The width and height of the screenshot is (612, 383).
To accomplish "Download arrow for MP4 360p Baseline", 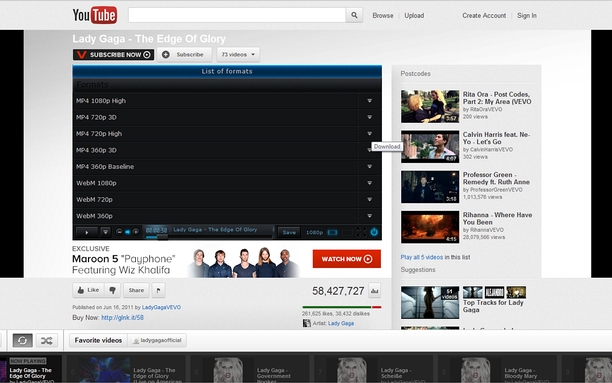I will click(x=369, y=166).
